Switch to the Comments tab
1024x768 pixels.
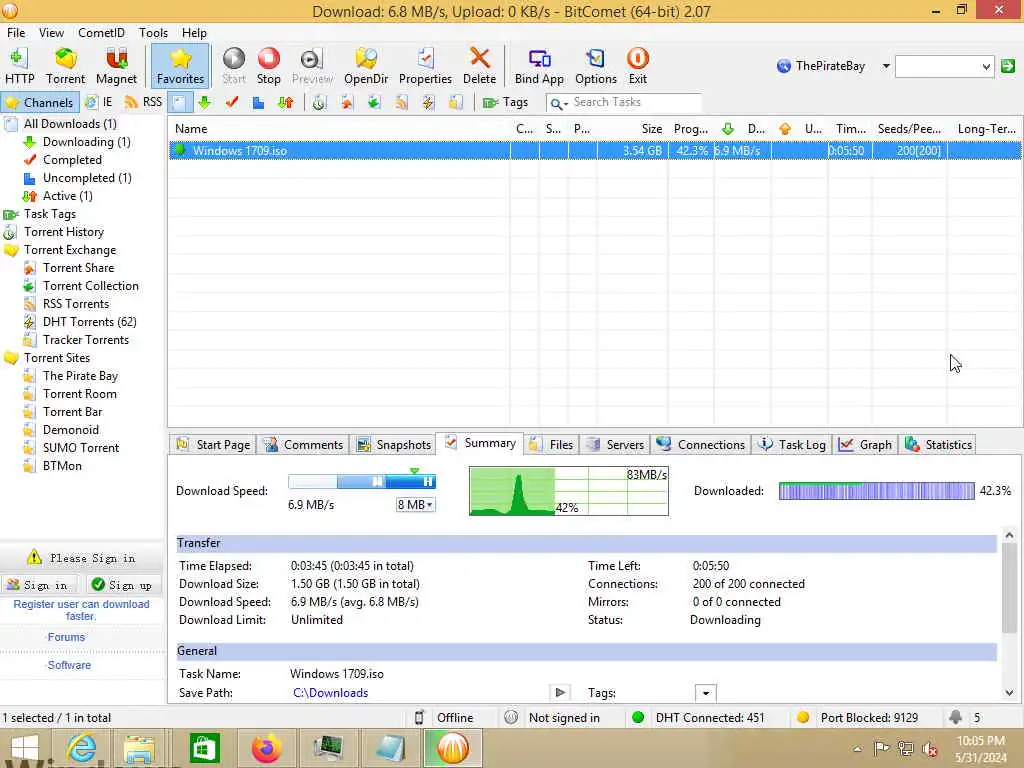click(x=303, y=445)
